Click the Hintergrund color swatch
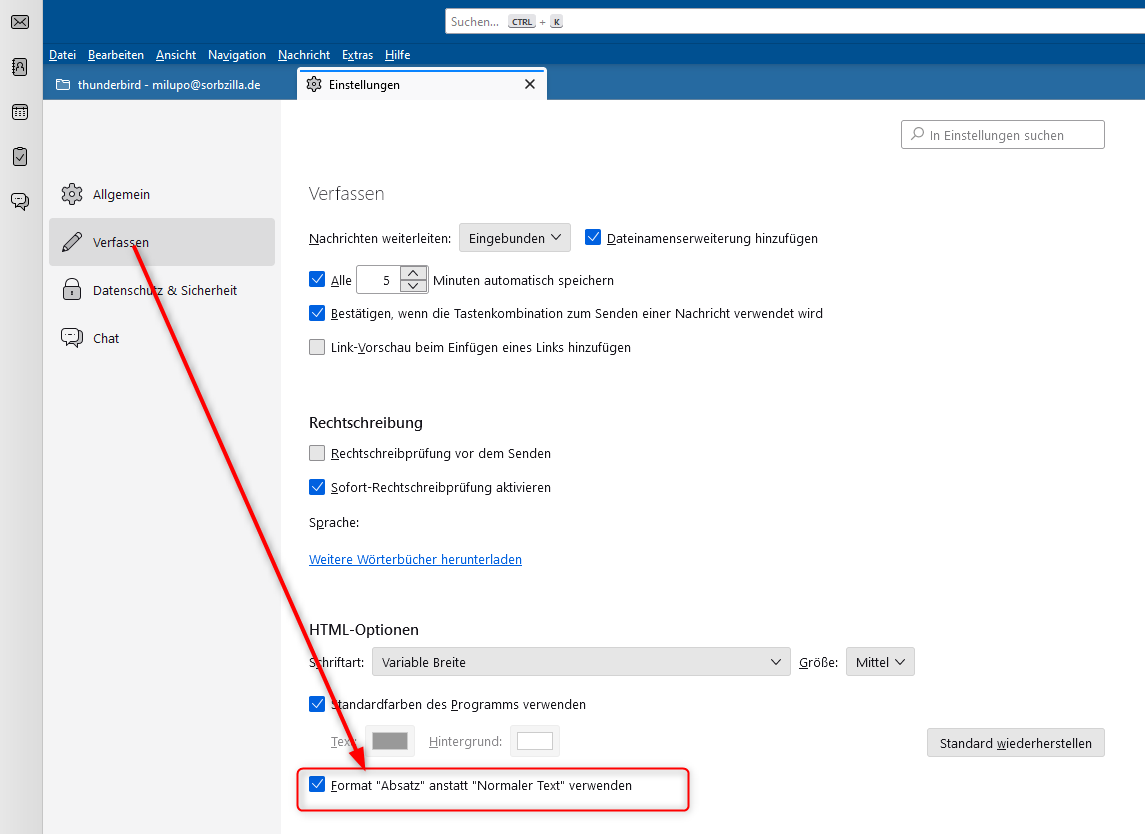 534,741
